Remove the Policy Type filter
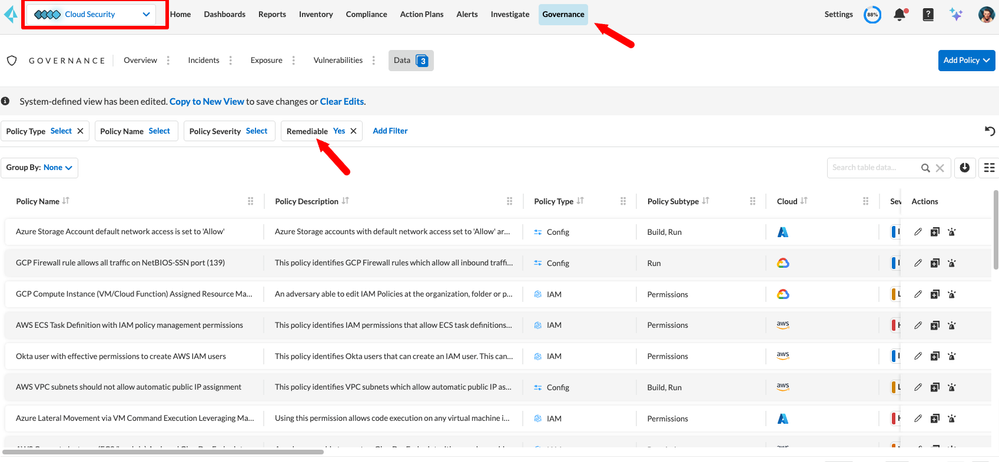999x462 pixels. point(80,131)
